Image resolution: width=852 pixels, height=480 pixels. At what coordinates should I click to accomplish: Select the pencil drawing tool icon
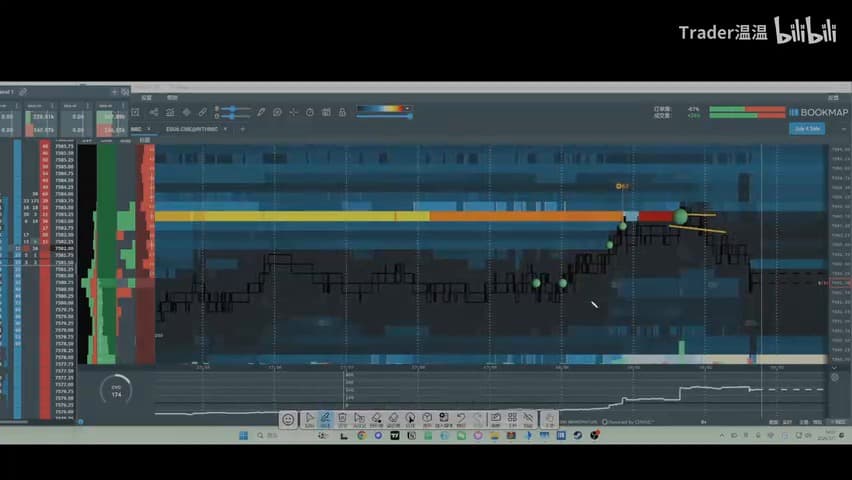[261, 112]
